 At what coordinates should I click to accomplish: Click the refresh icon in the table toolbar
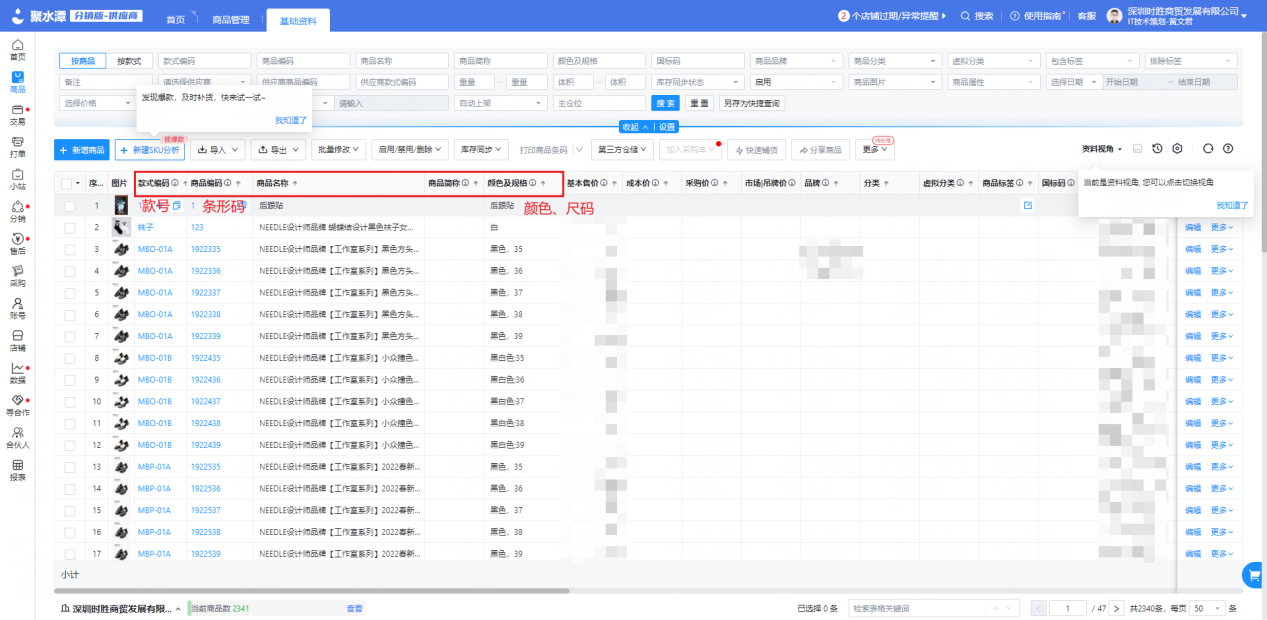(x=1208, y=148)
